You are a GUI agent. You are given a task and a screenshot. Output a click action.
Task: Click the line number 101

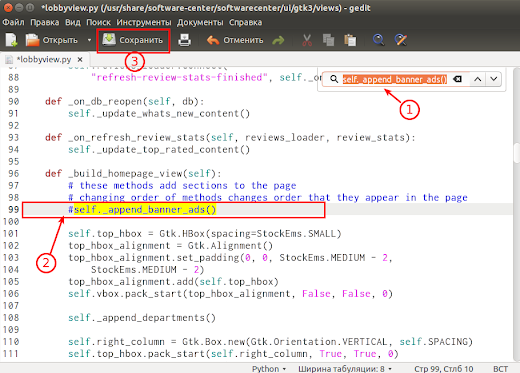(11, 234)
